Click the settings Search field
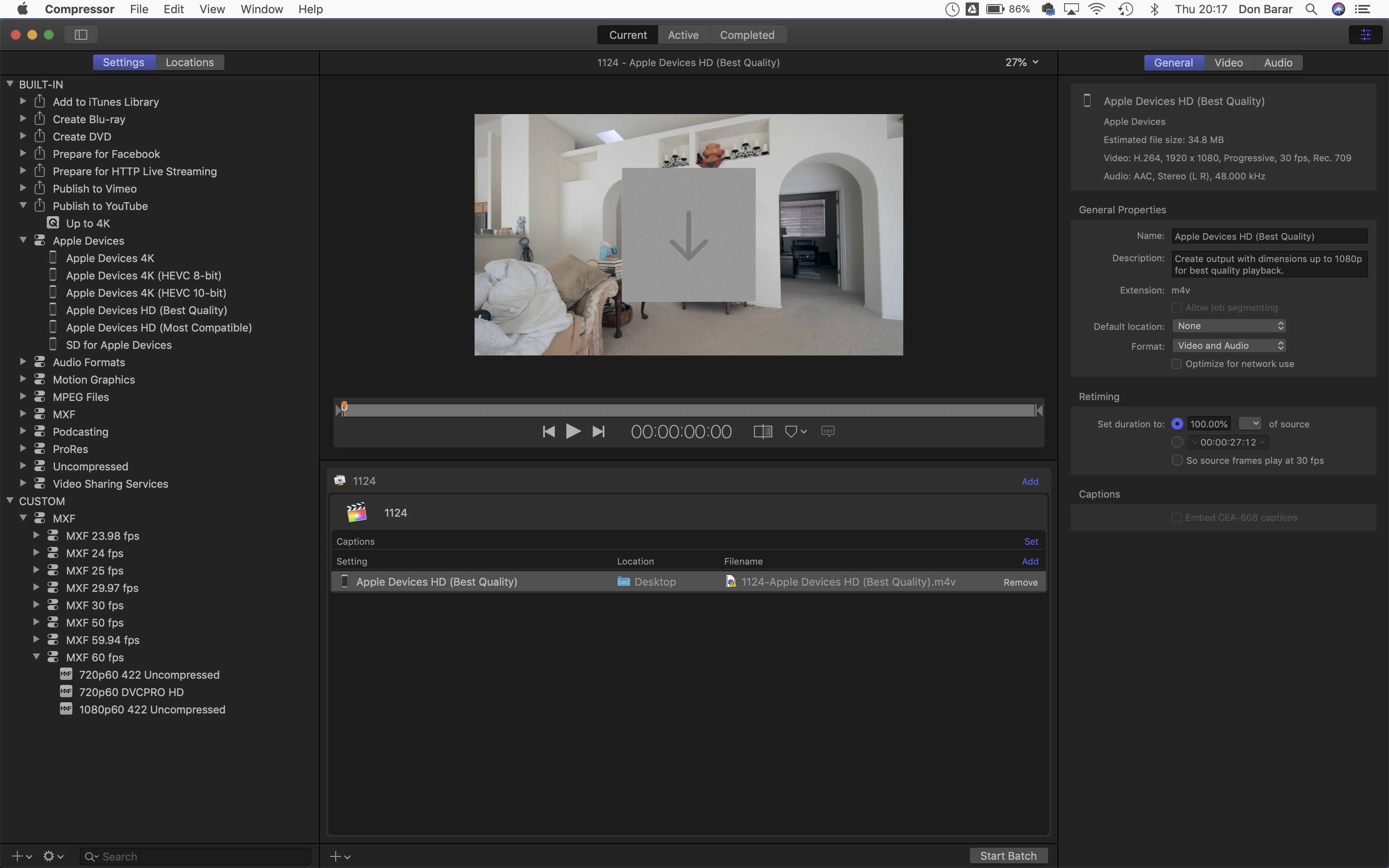This screenshot has height=868, width=1389. pos(195,856)
